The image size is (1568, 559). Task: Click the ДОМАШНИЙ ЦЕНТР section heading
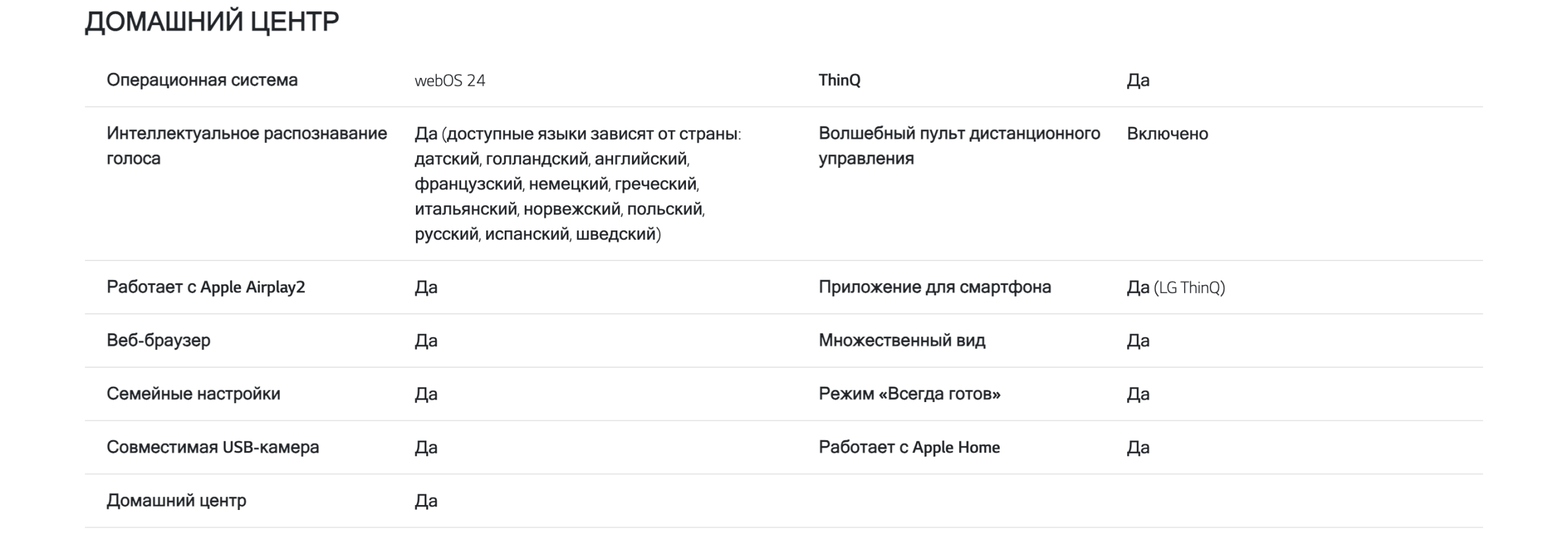(211, 22)
